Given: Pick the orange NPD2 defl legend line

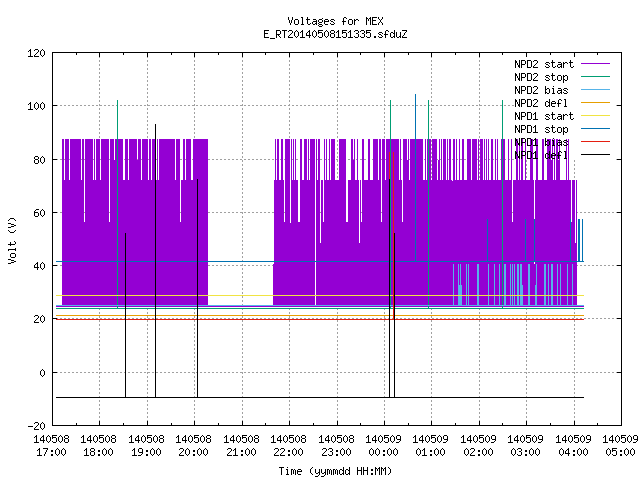Looking at the screenshot, I should point(595,102).
